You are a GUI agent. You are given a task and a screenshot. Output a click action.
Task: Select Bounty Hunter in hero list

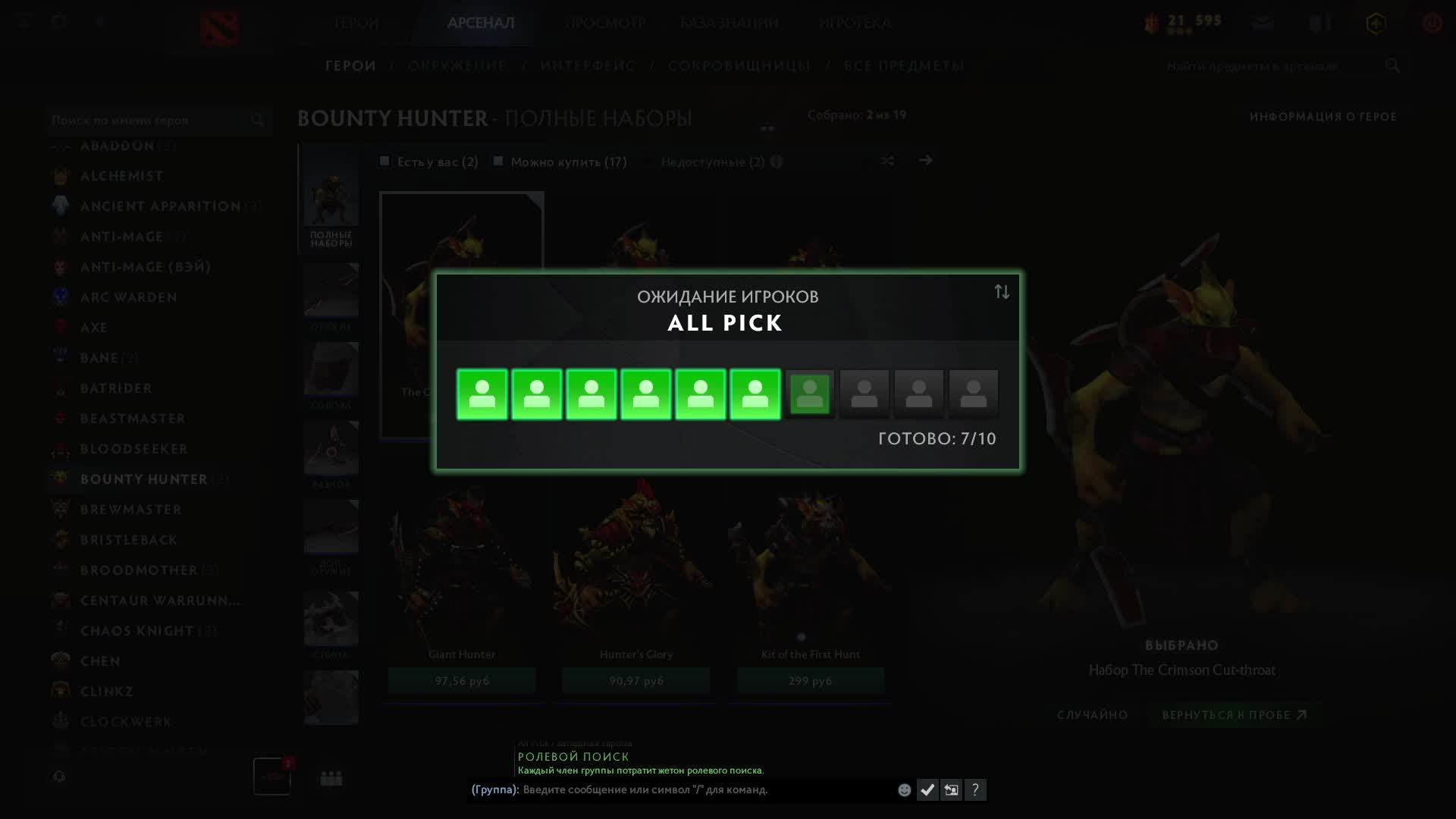[144, 479]
